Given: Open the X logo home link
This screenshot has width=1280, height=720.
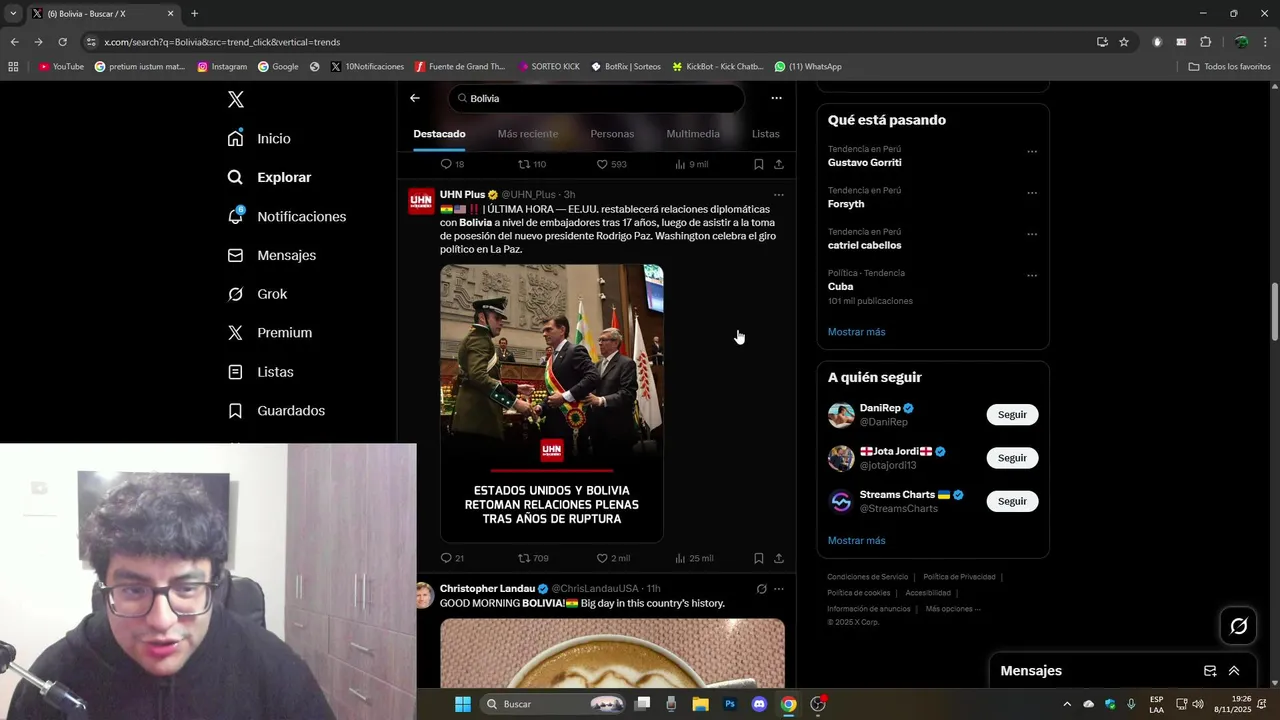Looking at the screenshot, I should point(235,99).
